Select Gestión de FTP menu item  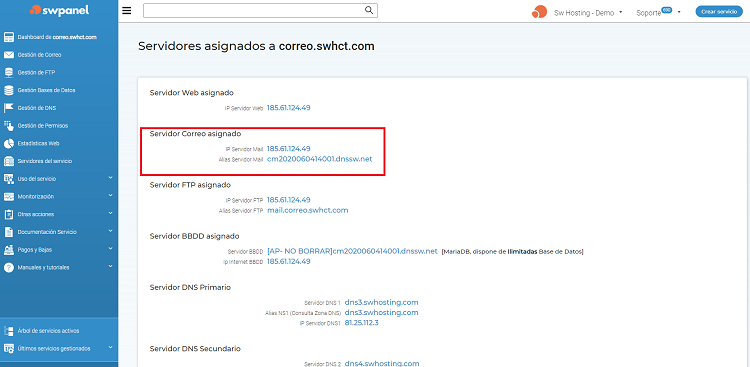pyautogui.click(x=37, y=73)
